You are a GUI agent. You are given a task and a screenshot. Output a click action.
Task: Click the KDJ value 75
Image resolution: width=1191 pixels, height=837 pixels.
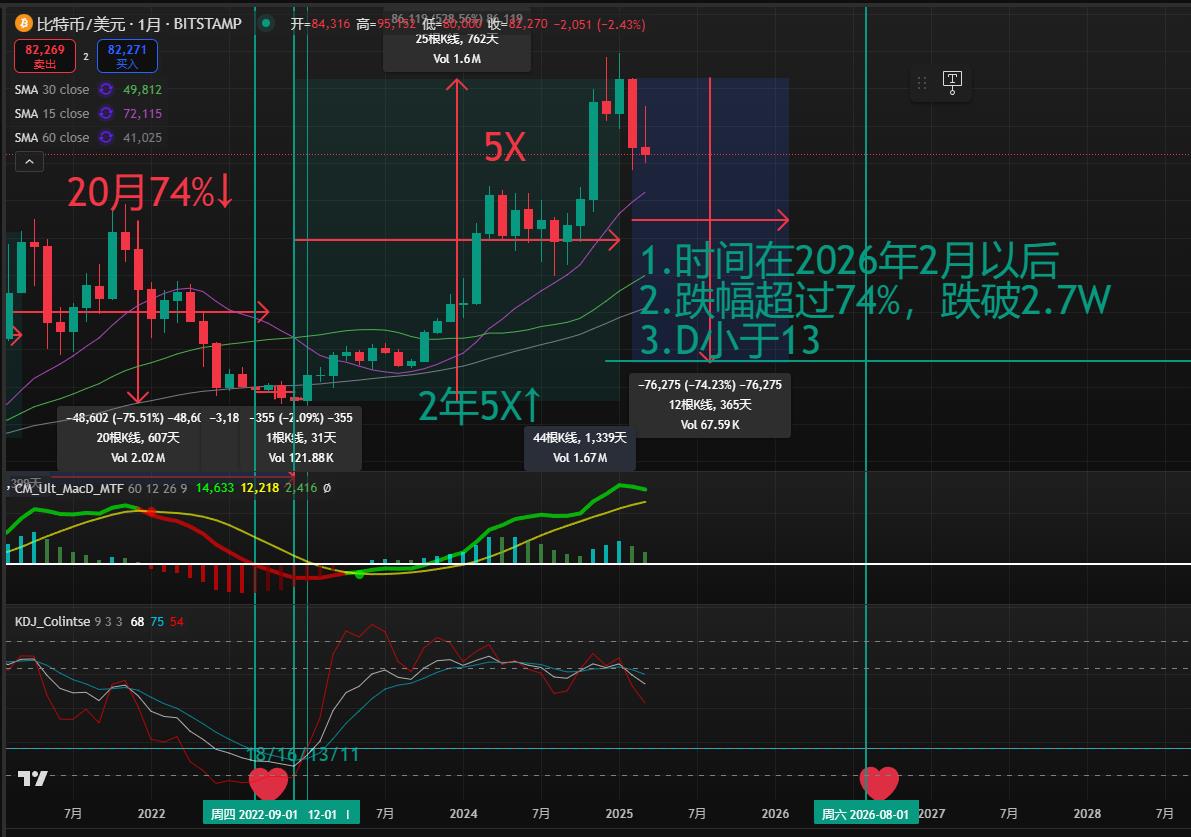point(157,621)
